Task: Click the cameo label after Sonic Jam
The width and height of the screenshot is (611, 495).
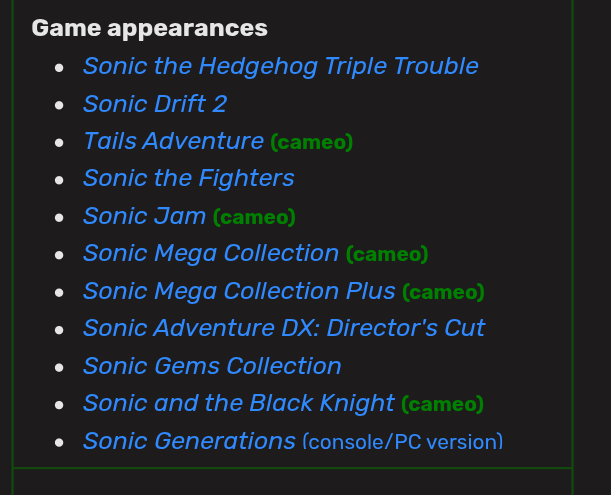Action: pyautogui.click(x=254, y=217)
